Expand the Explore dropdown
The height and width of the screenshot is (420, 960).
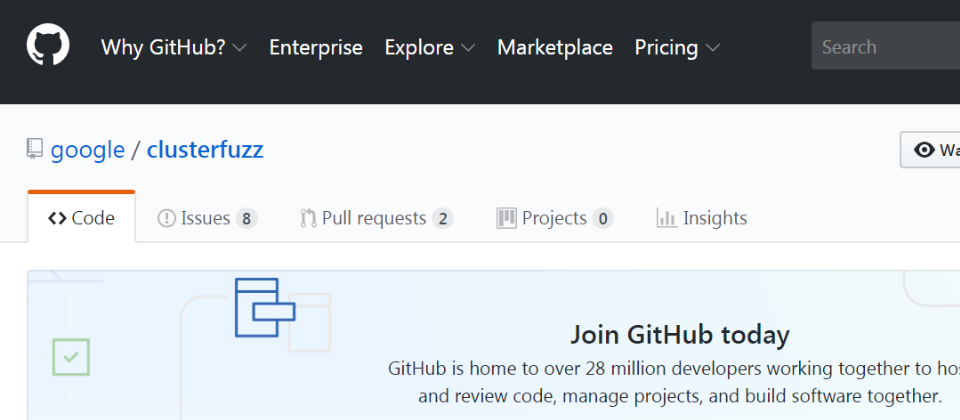tap(430, 47)
